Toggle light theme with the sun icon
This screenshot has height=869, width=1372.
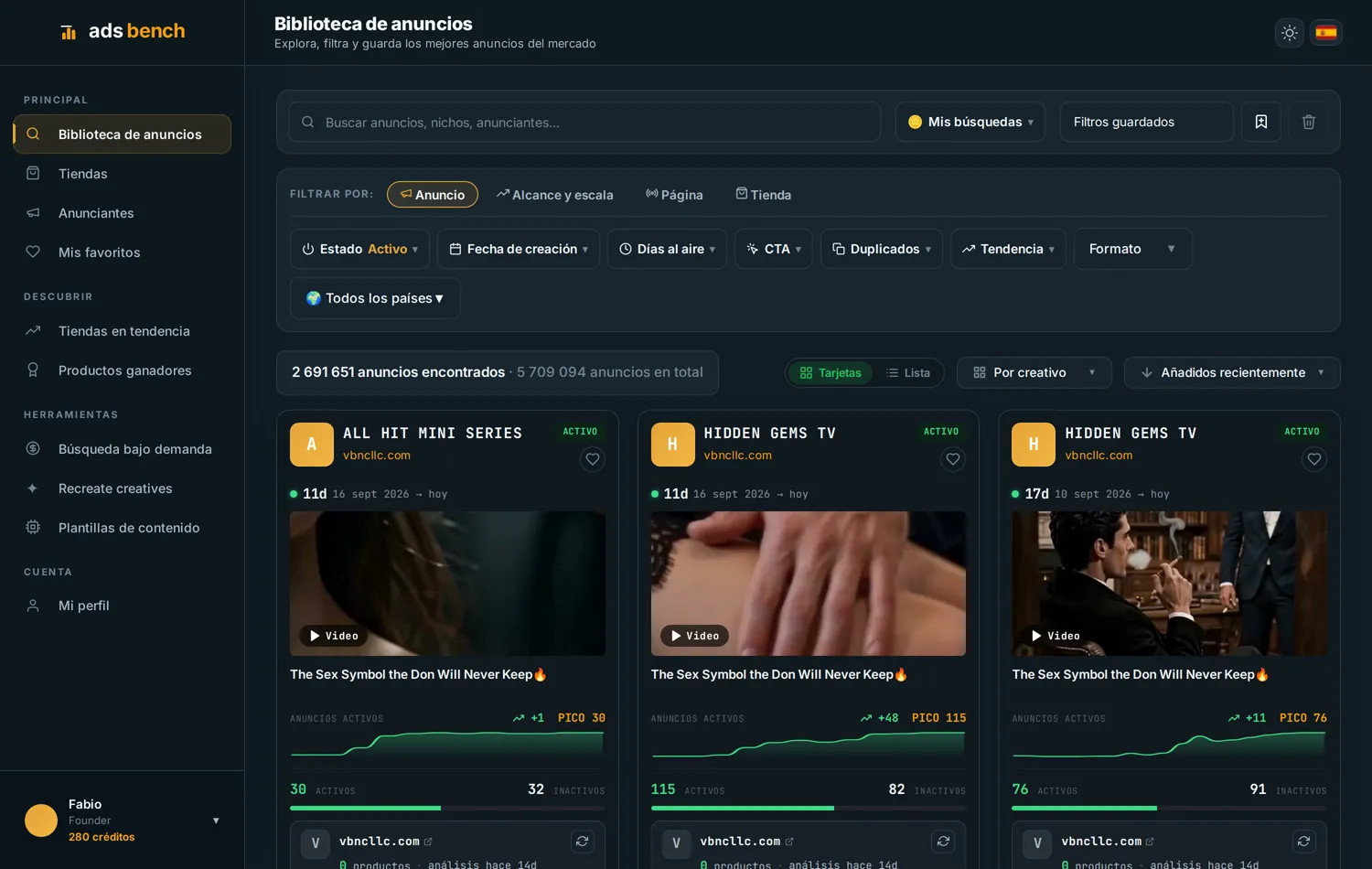[1290, 33]
